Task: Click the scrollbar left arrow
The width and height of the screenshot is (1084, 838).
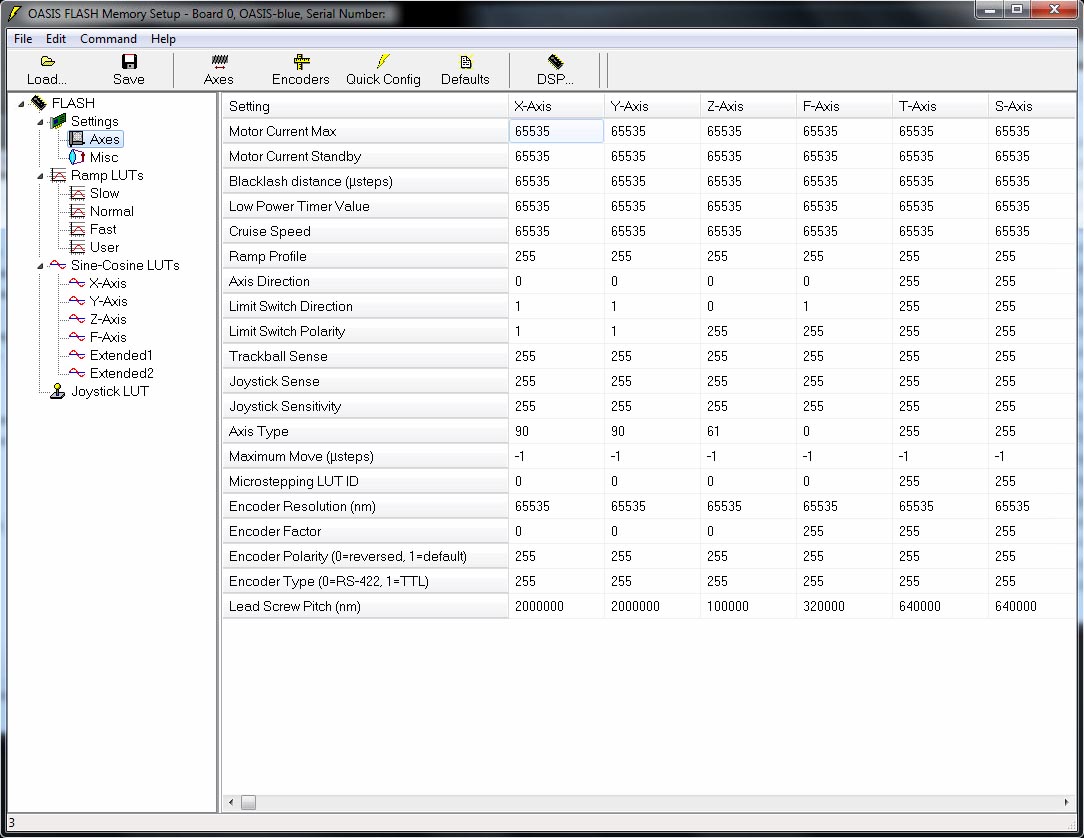Action: (x=231, y=803)
